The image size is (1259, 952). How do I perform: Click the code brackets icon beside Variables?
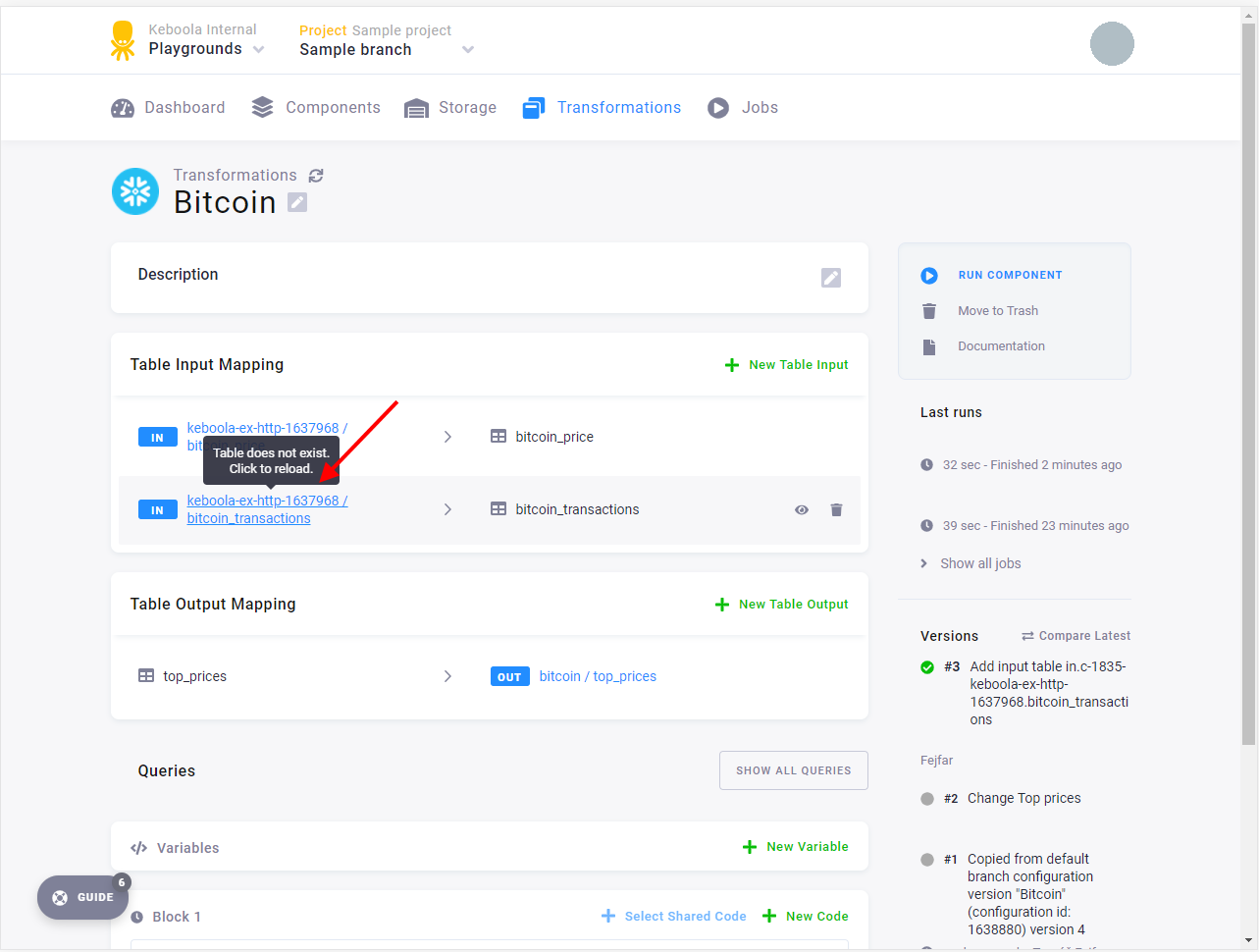139,848
